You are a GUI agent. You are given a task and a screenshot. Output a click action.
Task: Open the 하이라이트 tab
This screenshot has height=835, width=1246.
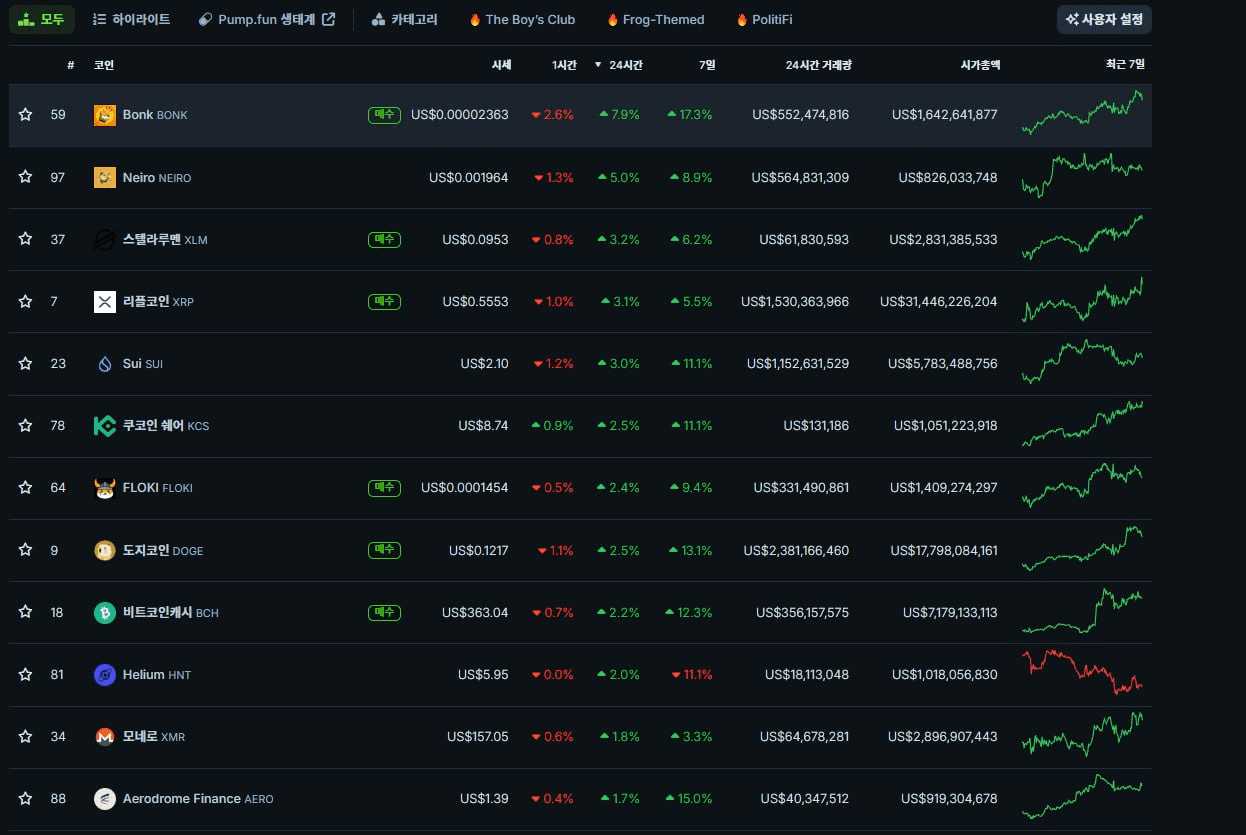[x=131, y=19]
